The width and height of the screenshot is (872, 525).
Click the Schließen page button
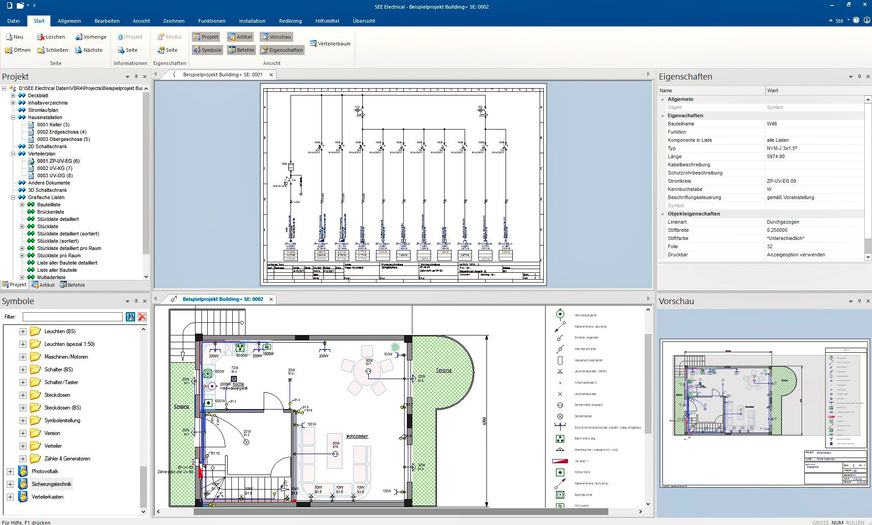pyautogui.click(x=51, y=49)
